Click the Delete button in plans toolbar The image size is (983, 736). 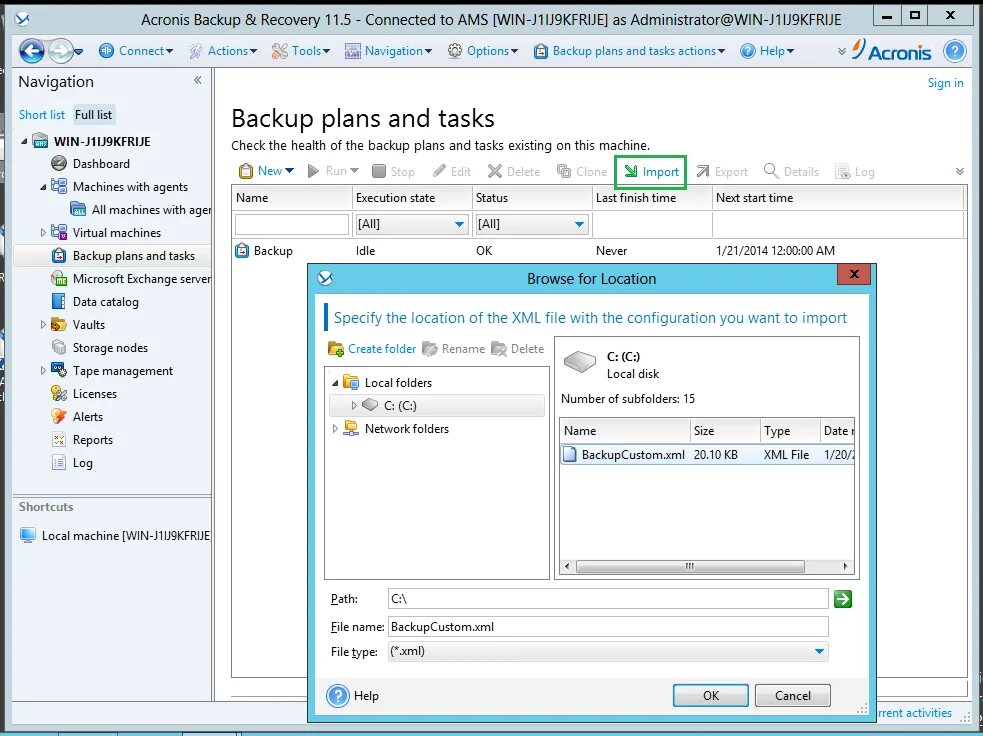point(513,171)
